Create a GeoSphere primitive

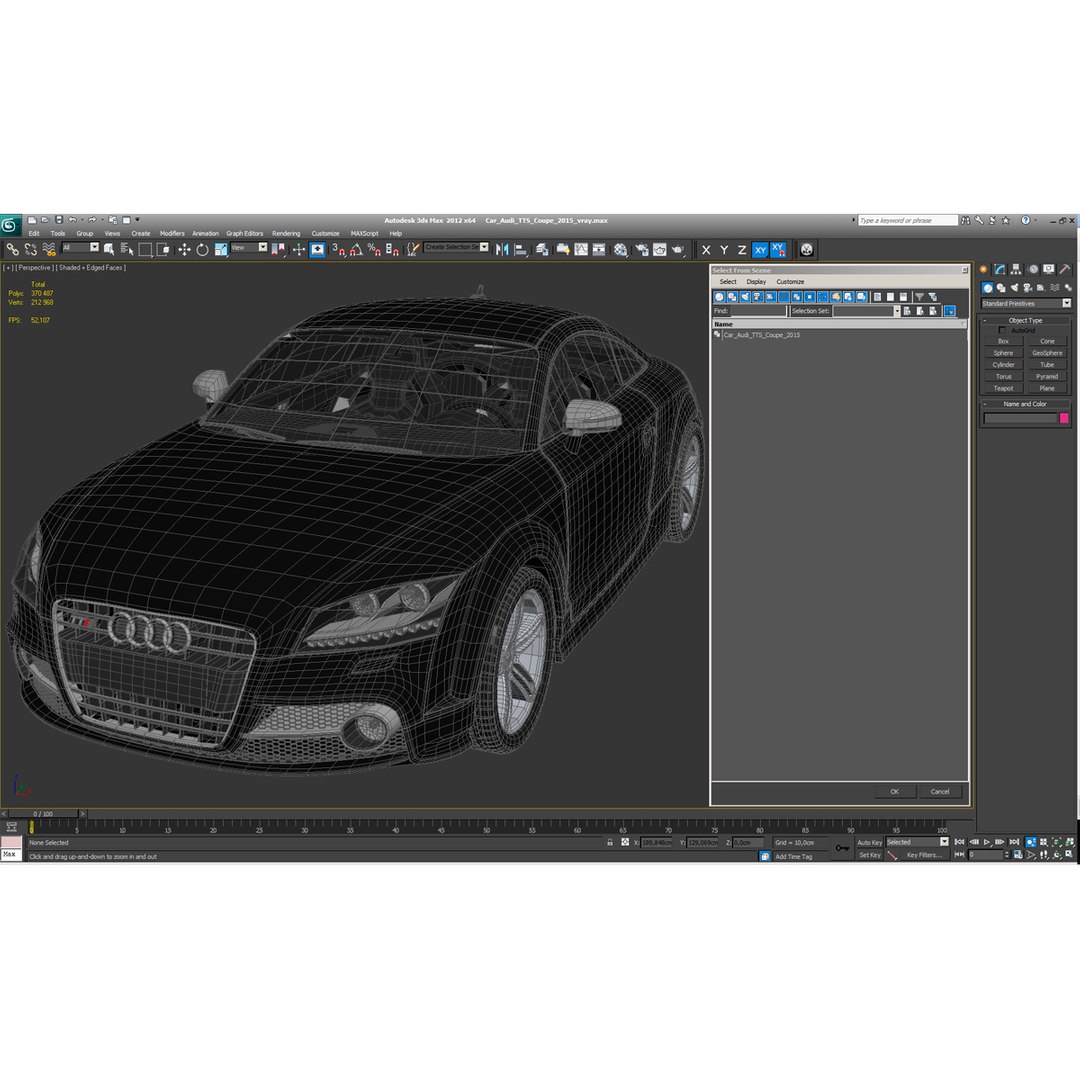1047,353
